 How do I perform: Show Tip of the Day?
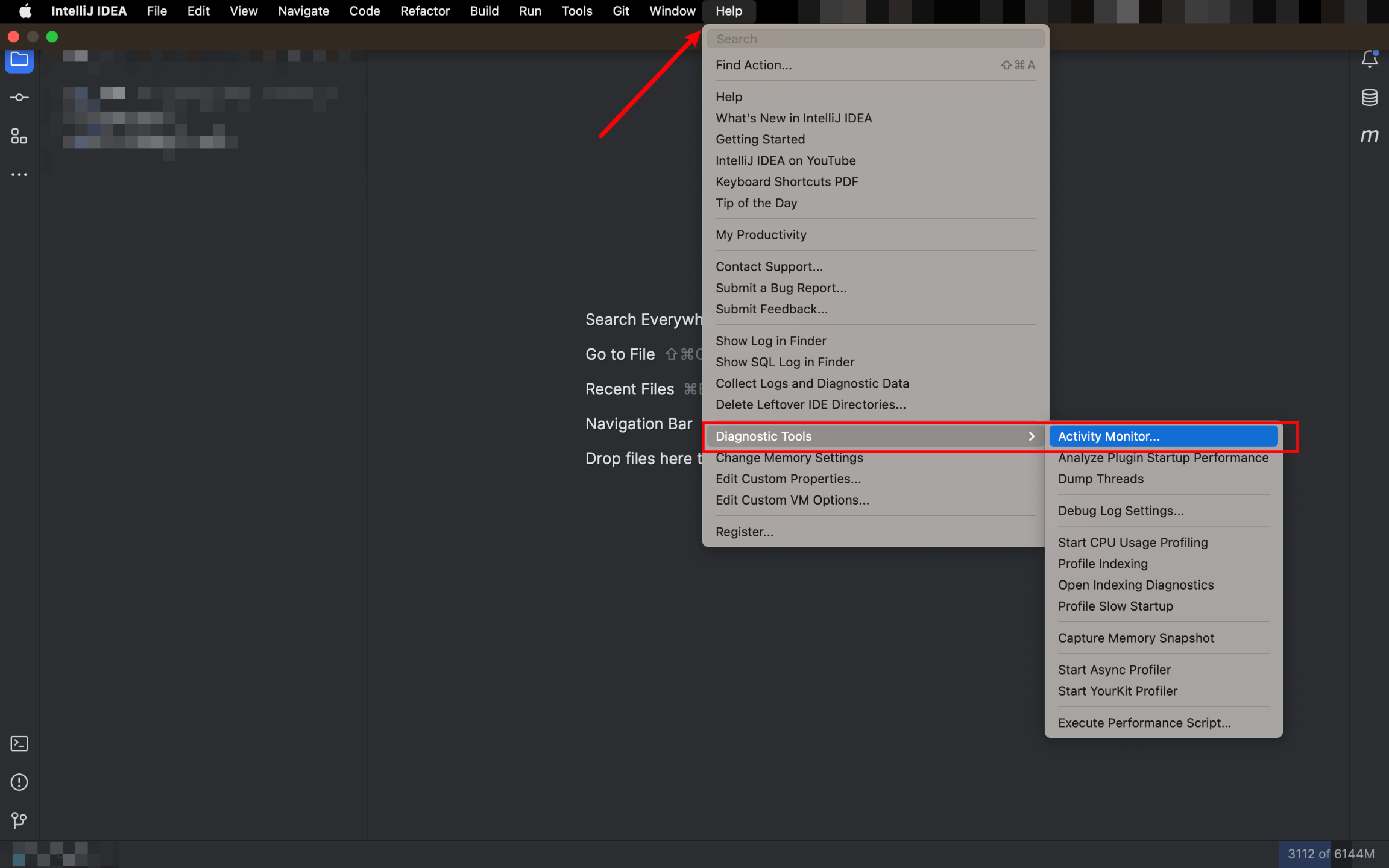pyautogui.click(x=875, y=203)
